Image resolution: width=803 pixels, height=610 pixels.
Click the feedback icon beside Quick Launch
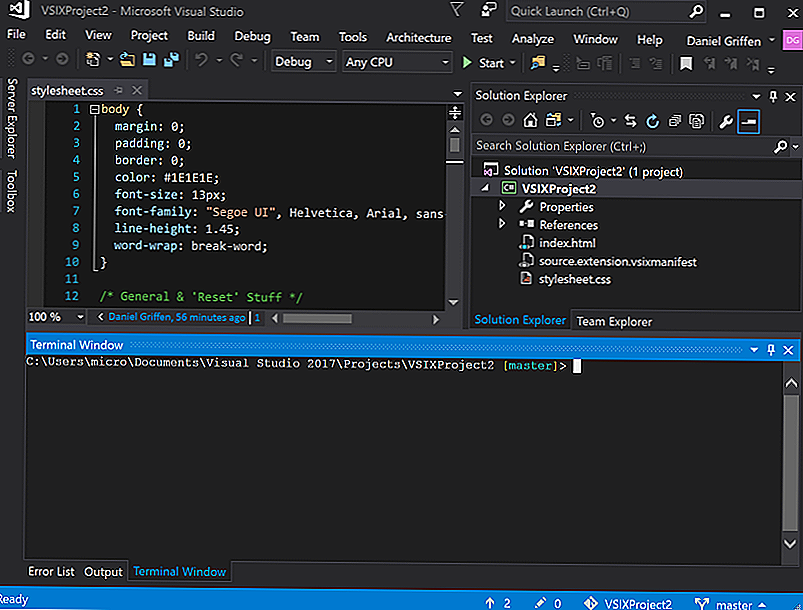click(487, 11)
